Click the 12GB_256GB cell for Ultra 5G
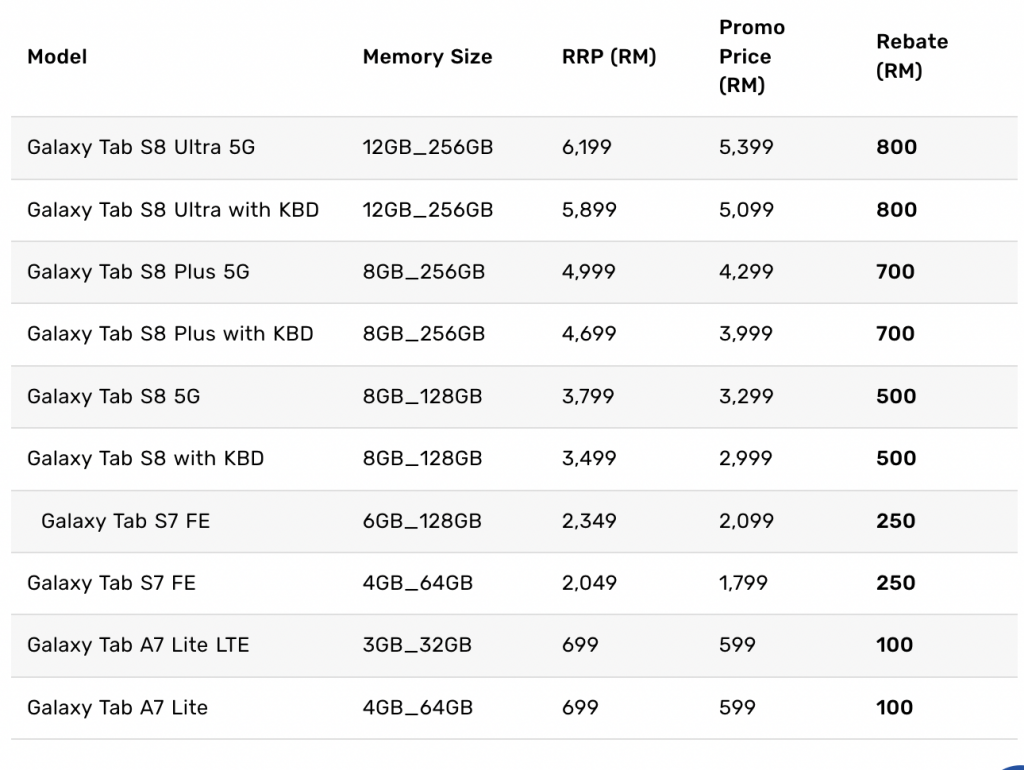The height and width of the screenshot is (770, 1024). point(428,148)
